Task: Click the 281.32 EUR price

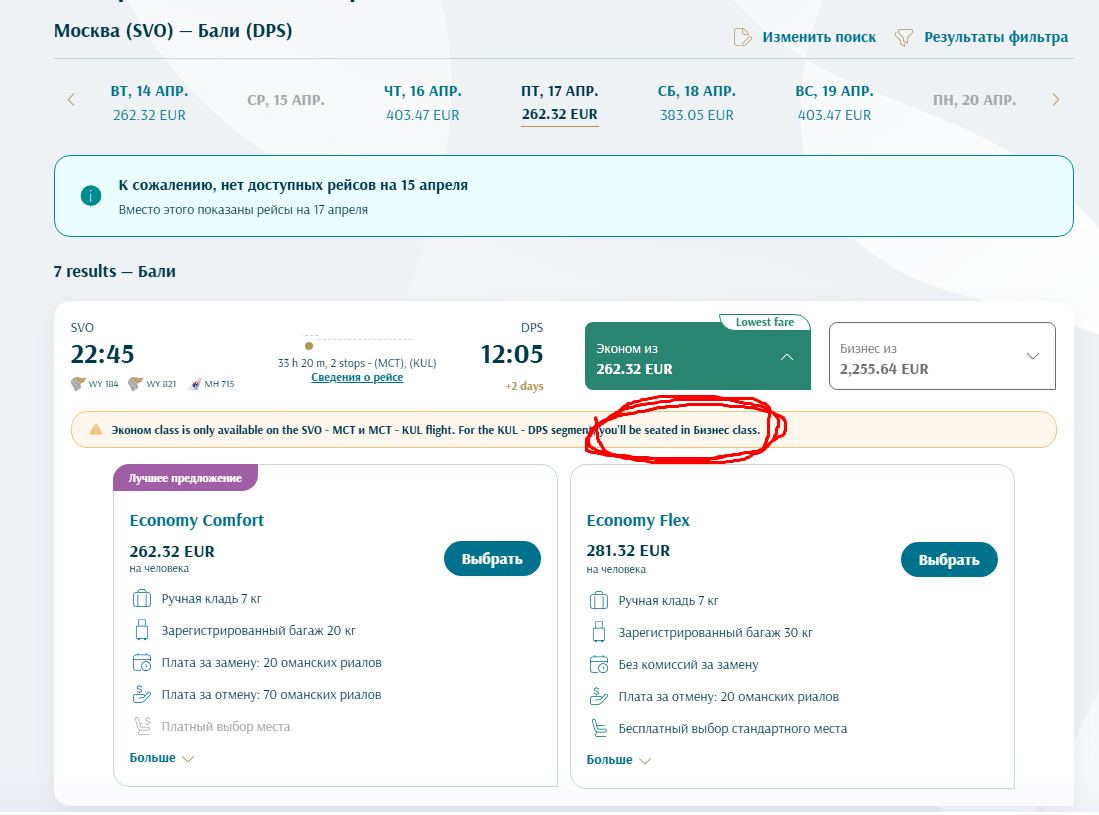Action: click(x=628, y=551)
